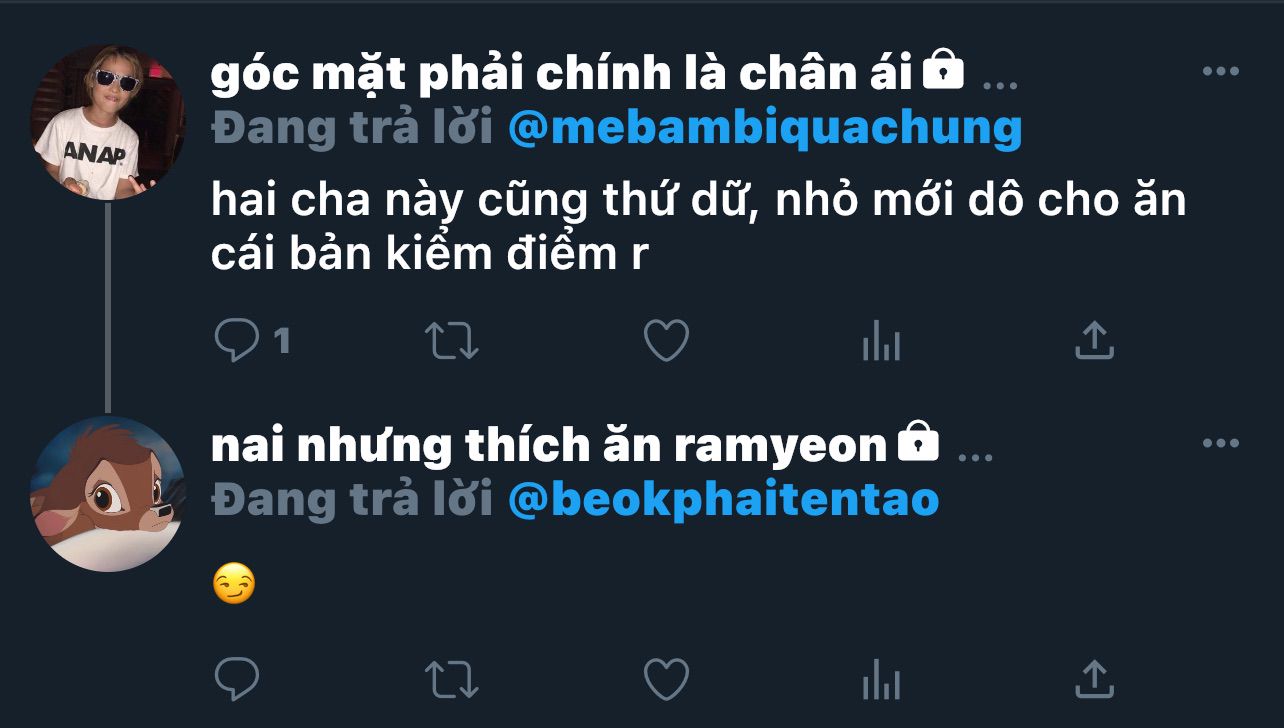Open the tweet text about hai cha này

tap(699, 228)
